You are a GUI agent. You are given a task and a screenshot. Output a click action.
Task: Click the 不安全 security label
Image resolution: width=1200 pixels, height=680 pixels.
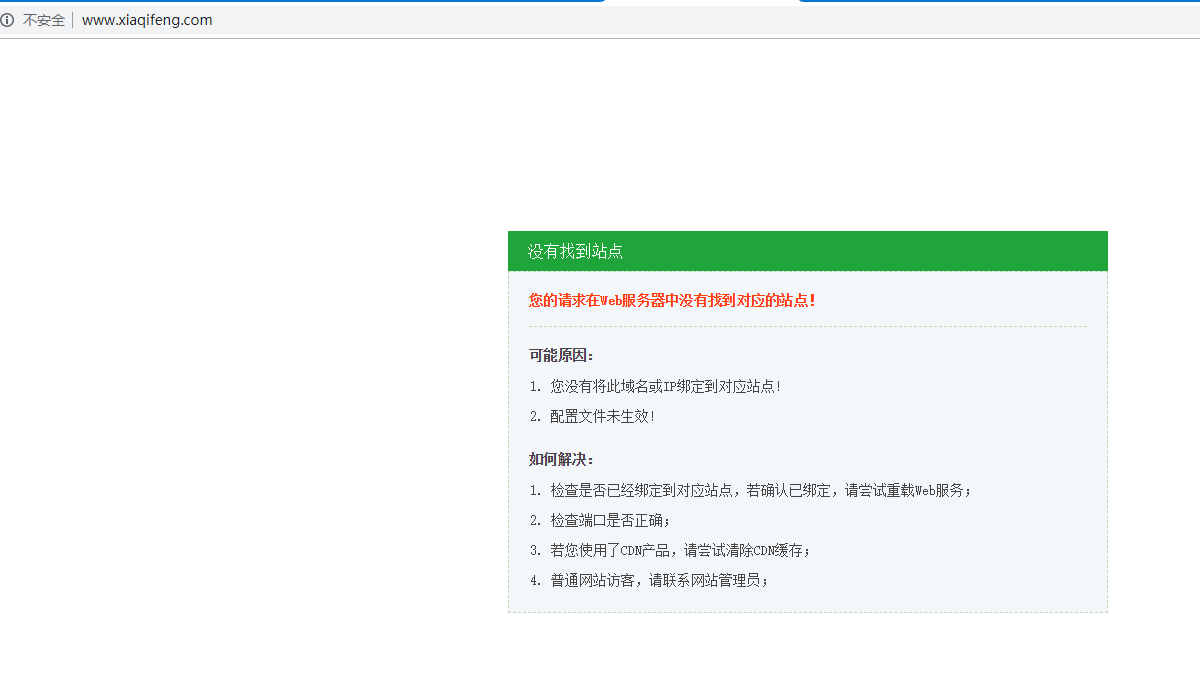pyautogui.click(x=44, y=20)
